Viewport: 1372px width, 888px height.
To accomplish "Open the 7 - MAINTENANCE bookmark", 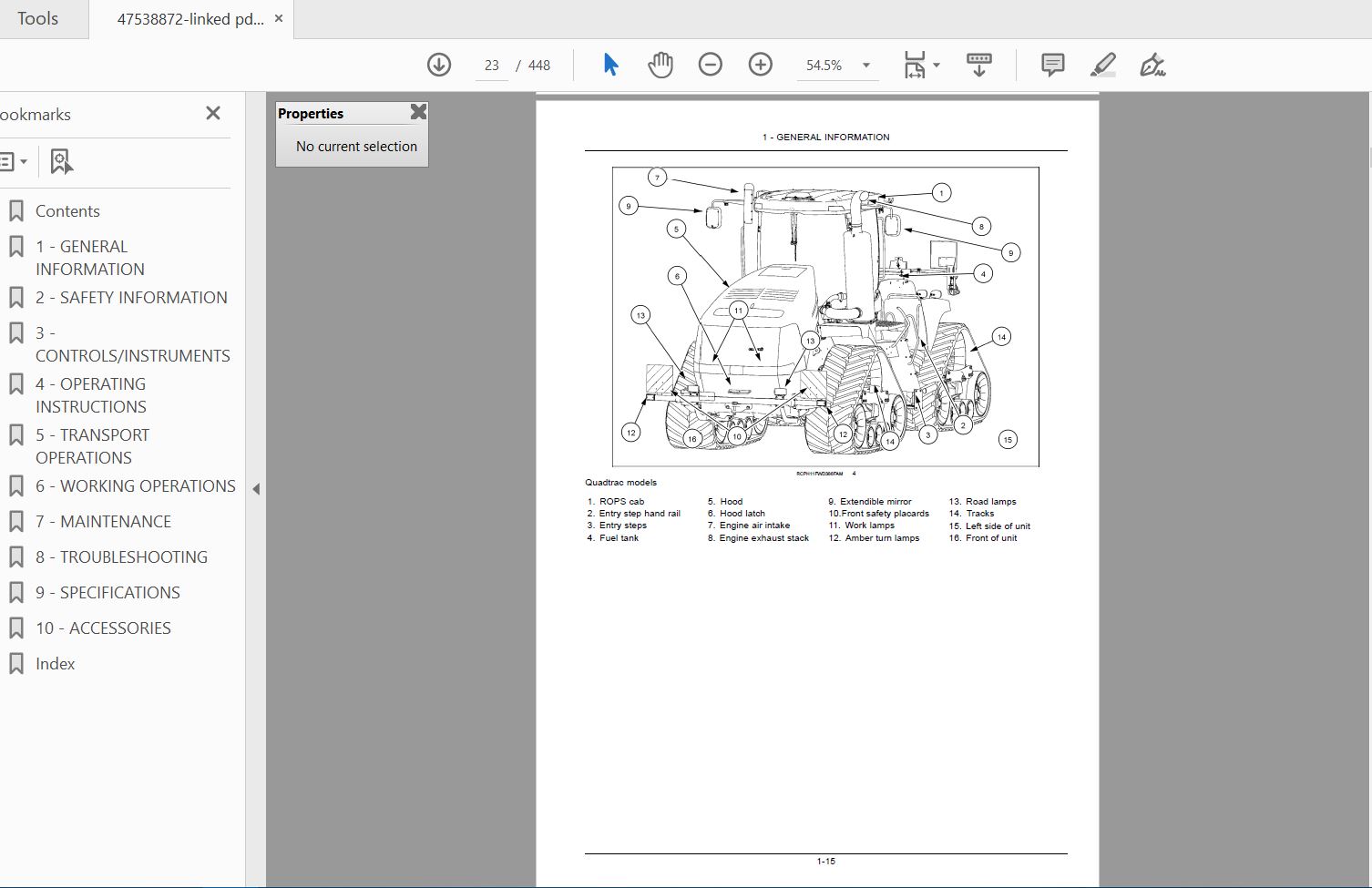I will click(115, 522).
